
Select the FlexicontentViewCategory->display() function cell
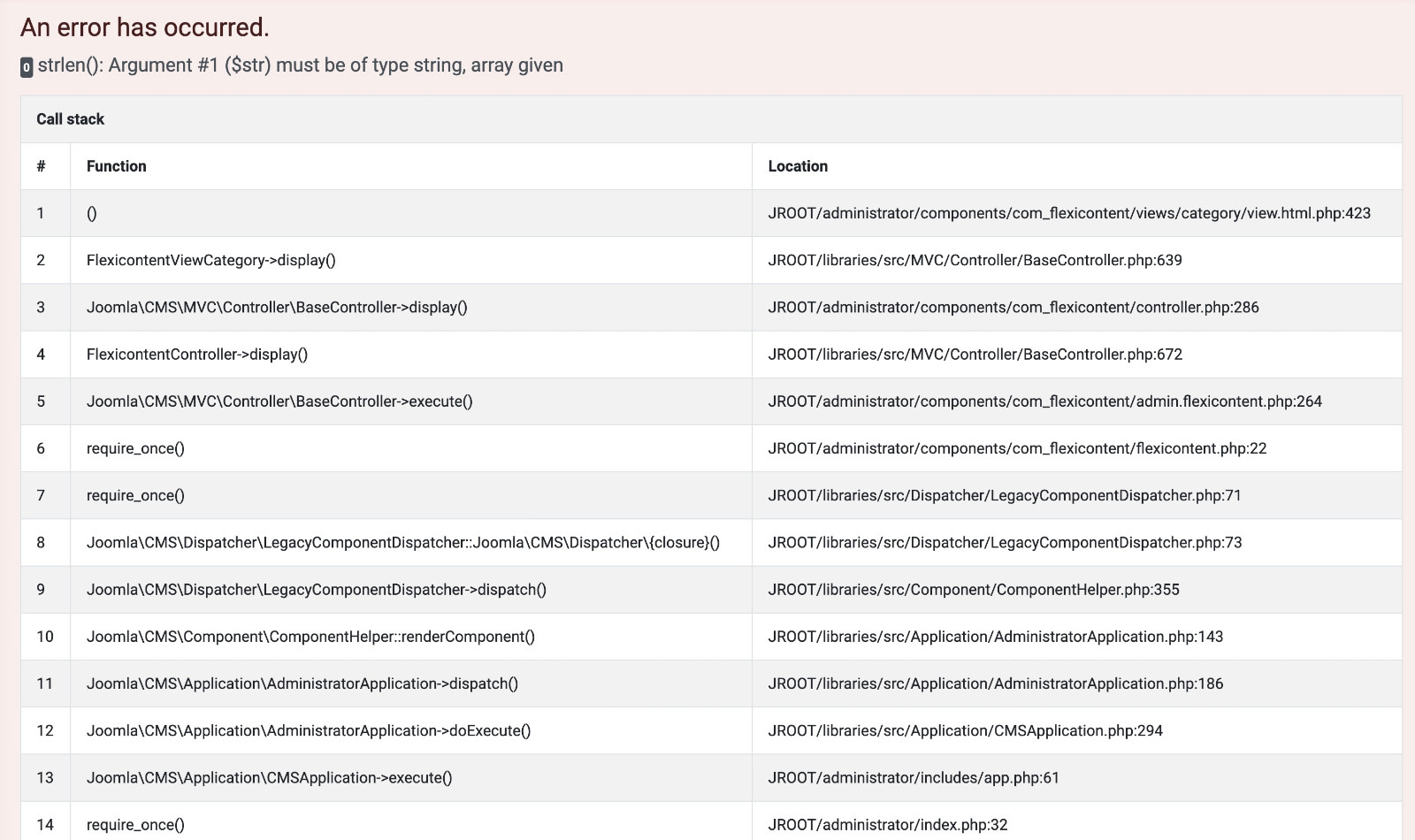click(x=210, y=260)
